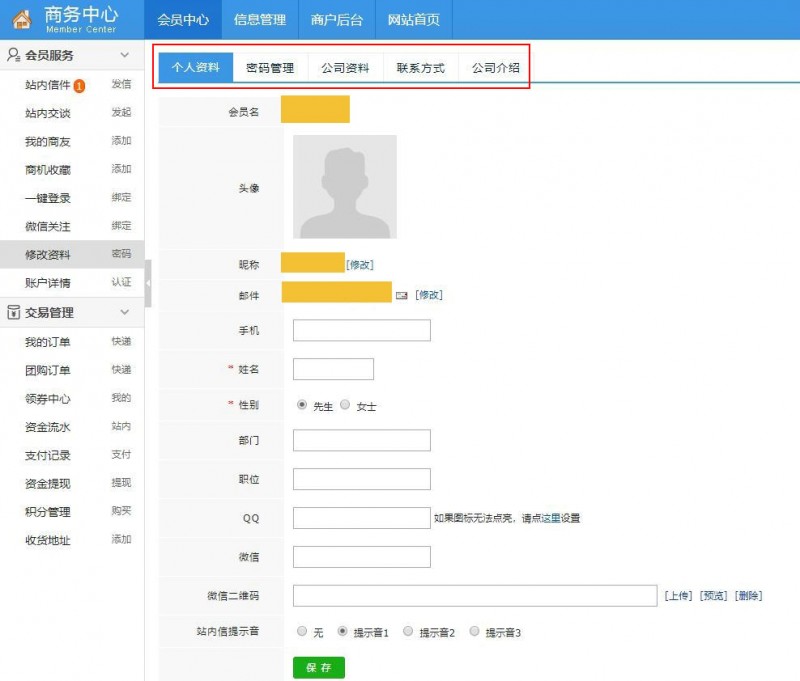Collapse the 会员服务 section chevron
Viewport: 800px width, 681px height.
[124, 55]
